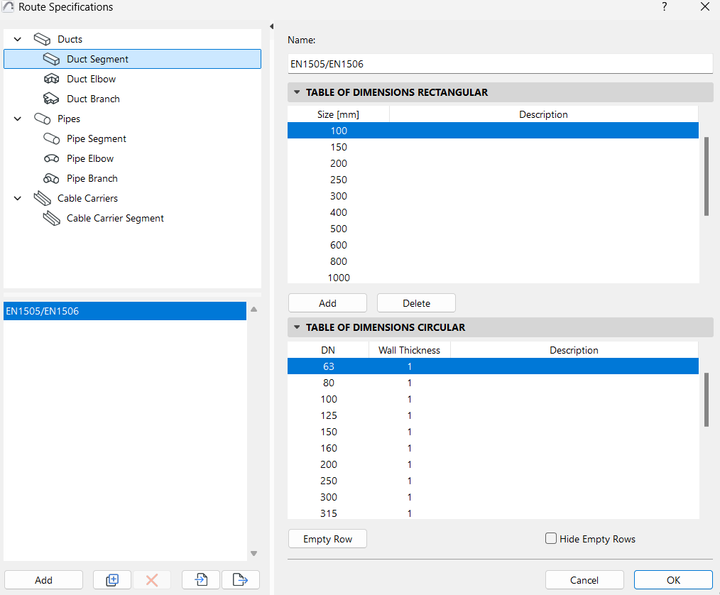Select circular DN row 160

tap(493, 448)
